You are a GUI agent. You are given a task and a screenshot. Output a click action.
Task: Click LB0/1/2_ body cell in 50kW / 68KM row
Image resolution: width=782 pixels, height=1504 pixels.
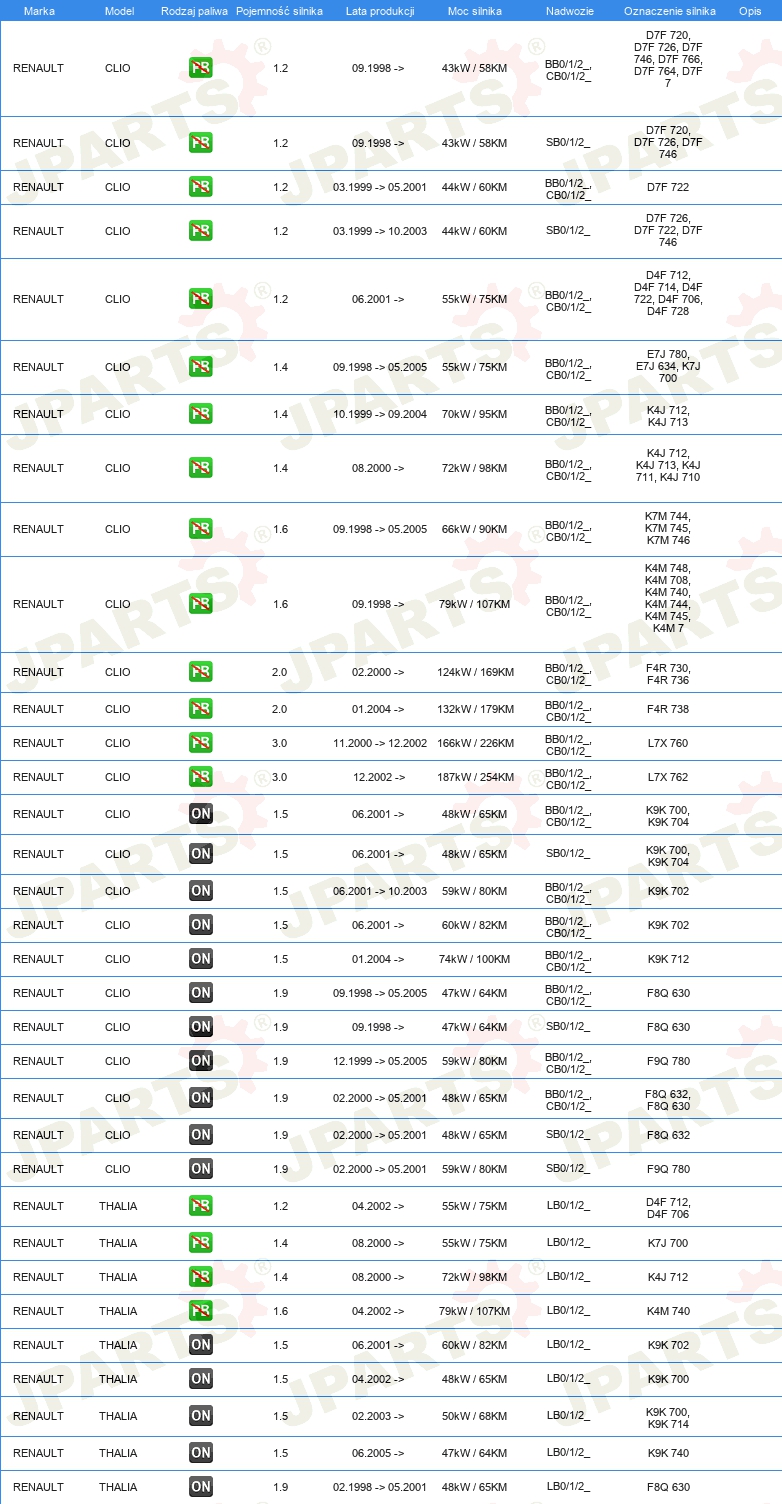568,1416
